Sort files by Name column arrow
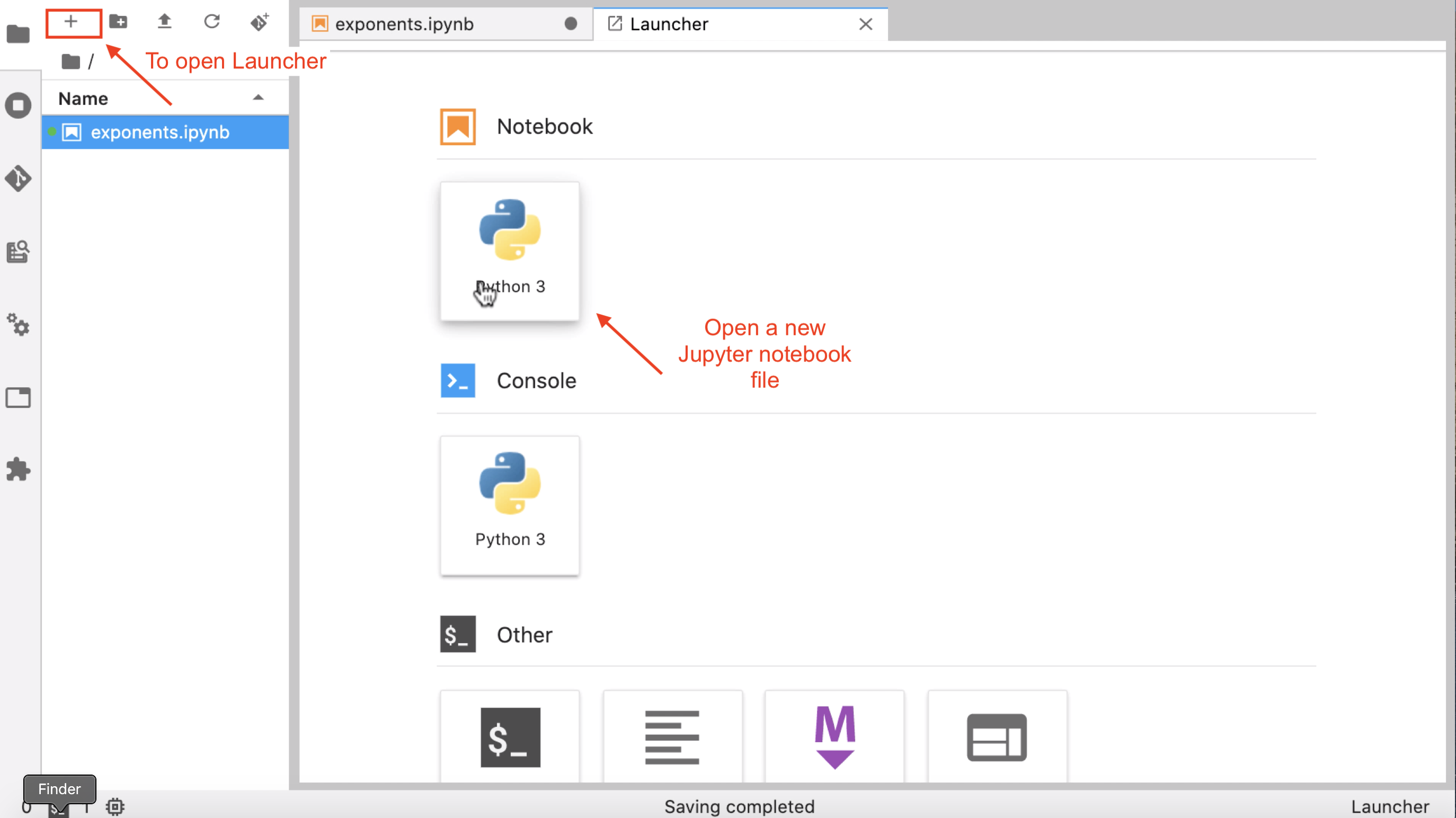This screenshot has width=1456, height=818. click(x=259, y=98)
